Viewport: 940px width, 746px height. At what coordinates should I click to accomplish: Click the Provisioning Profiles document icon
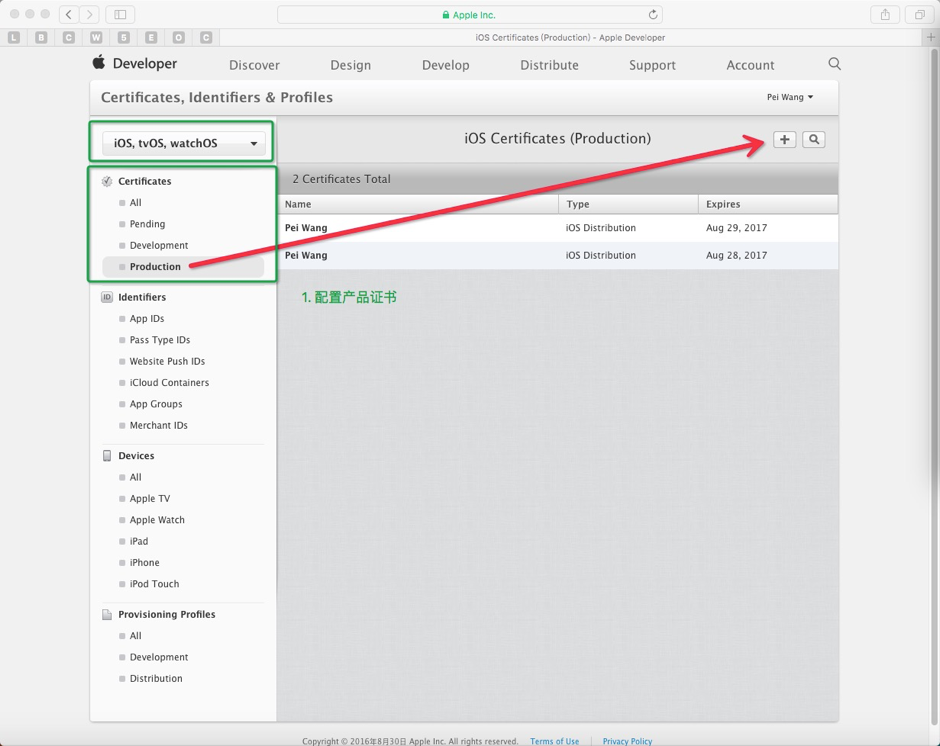[x=107, y=615]
